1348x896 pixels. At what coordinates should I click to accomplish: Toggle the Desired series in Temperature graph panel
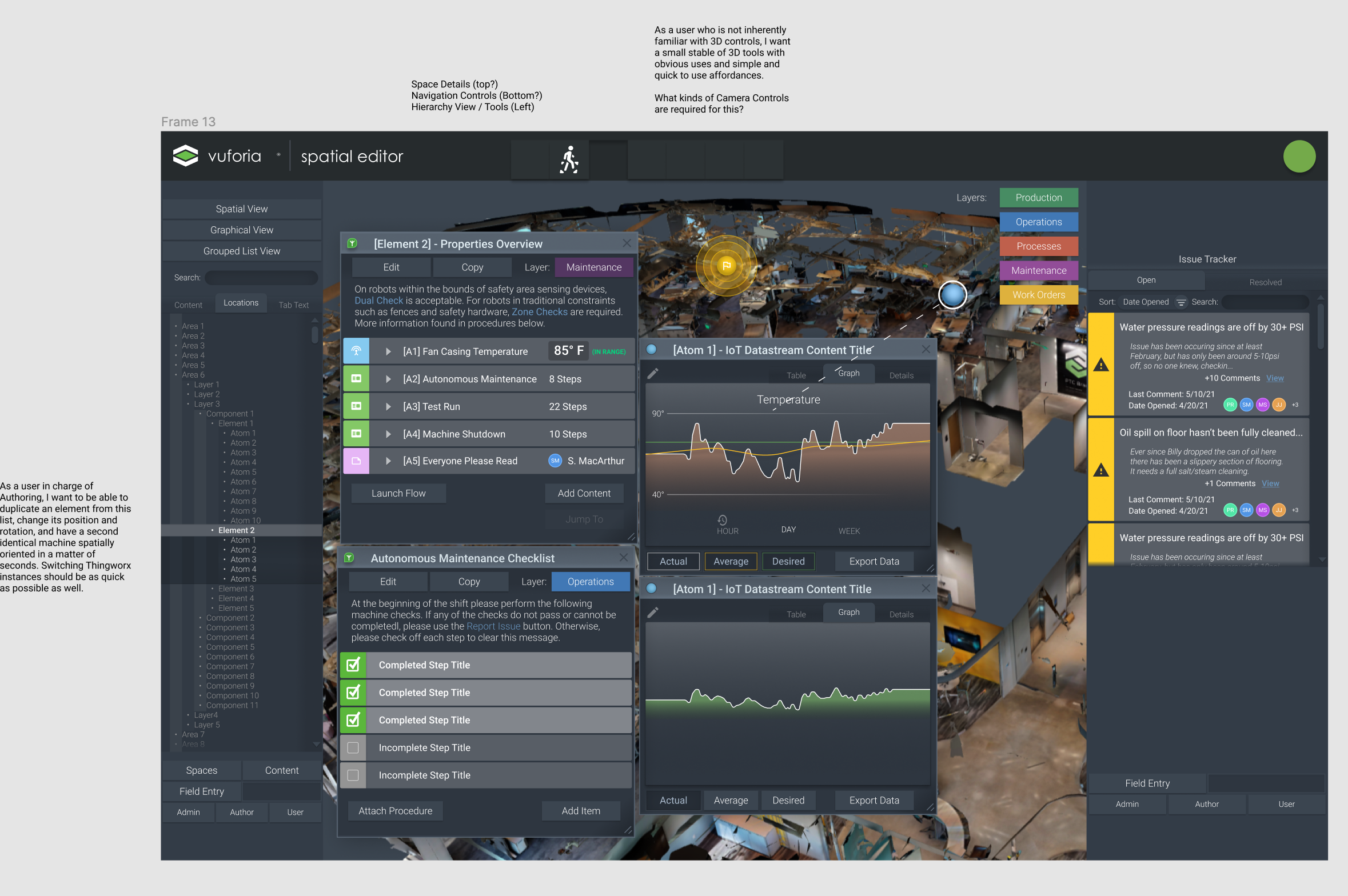(788, 561)
